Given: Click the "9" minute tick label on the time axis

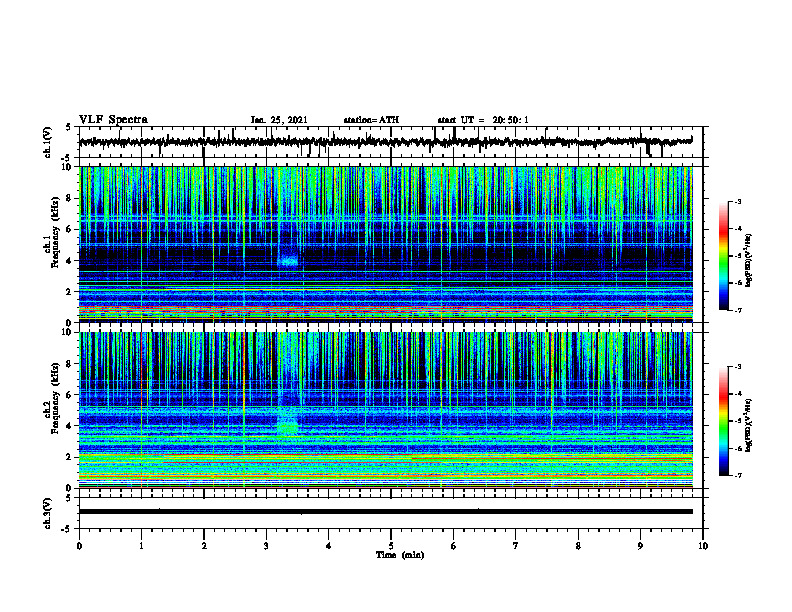Looking at the screenshot, I should point(640,546).
